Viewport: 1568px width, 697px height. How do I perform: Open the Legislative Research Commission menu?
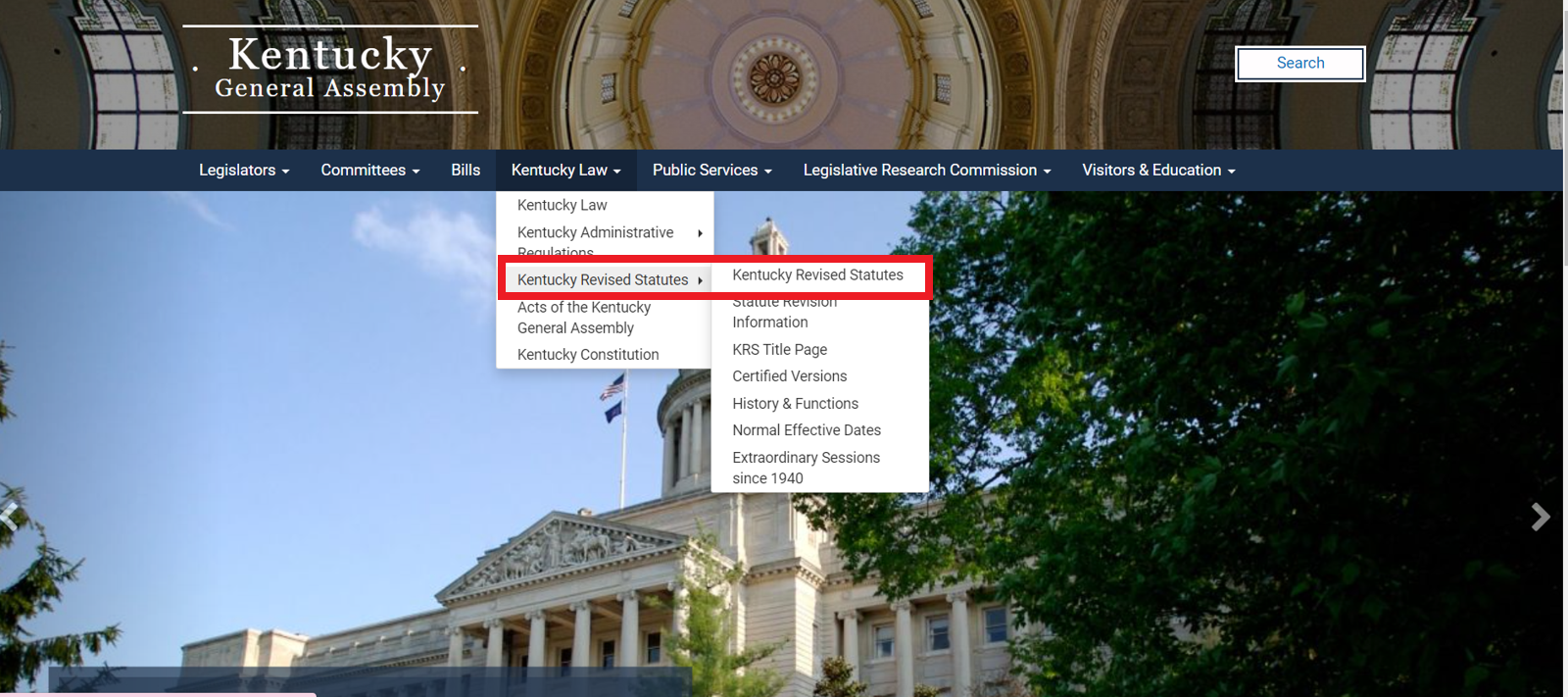926,170
